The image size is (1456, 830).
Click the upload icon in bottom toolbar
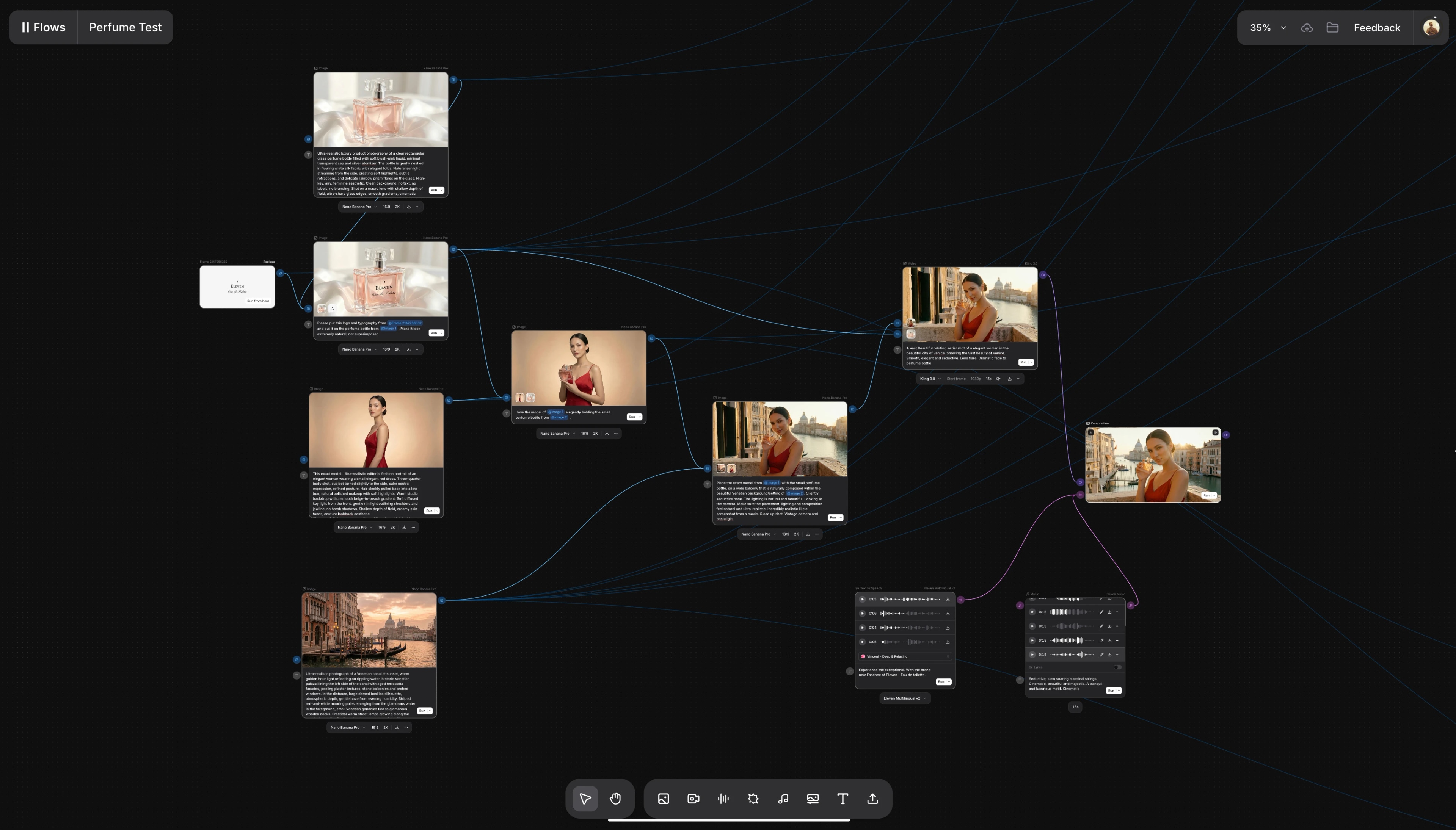pyautogui.click(x=872, y=799)
